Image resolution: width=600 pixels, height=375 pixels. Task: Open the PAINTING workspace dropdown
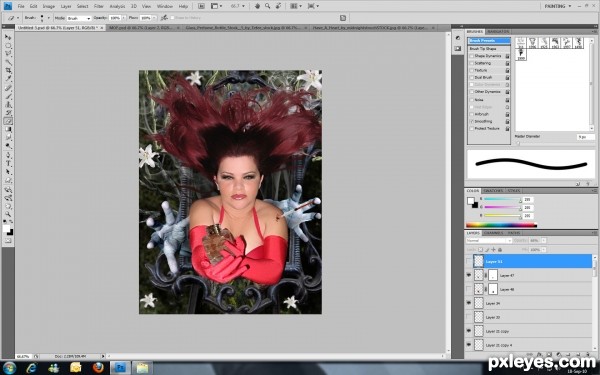pos(558,6)
